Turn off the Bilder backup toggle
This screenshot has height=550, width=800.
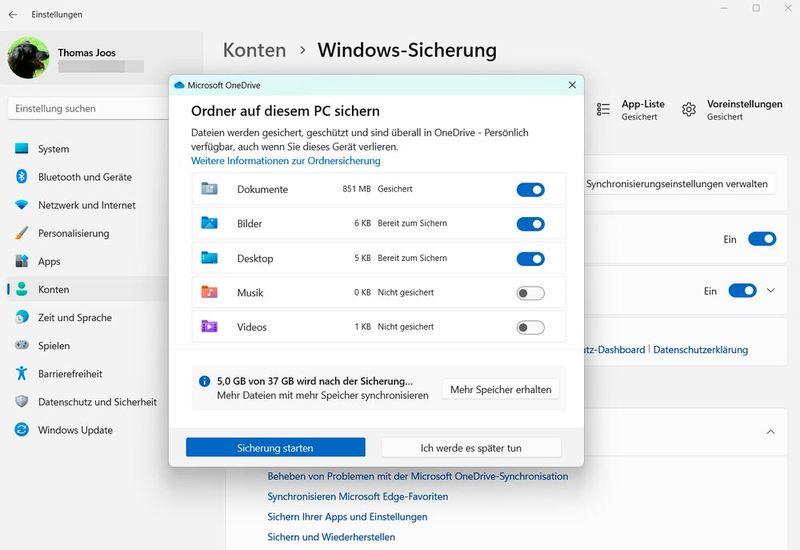(531, 224)
